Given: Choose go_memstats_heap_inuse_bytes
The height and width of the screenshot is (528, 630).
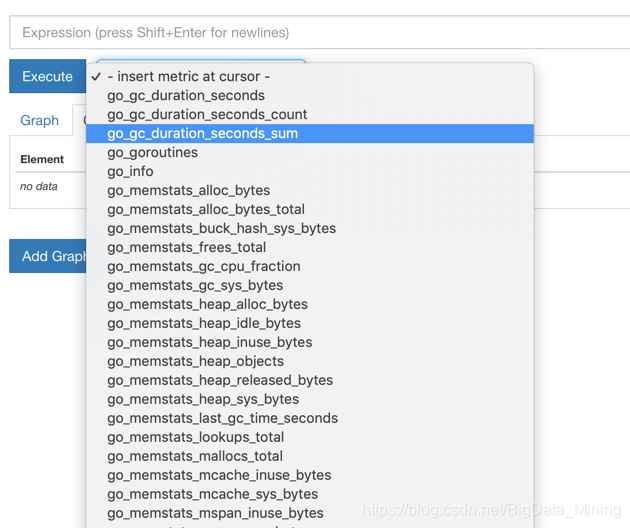Looking at the screenshot, I should 310,342.
